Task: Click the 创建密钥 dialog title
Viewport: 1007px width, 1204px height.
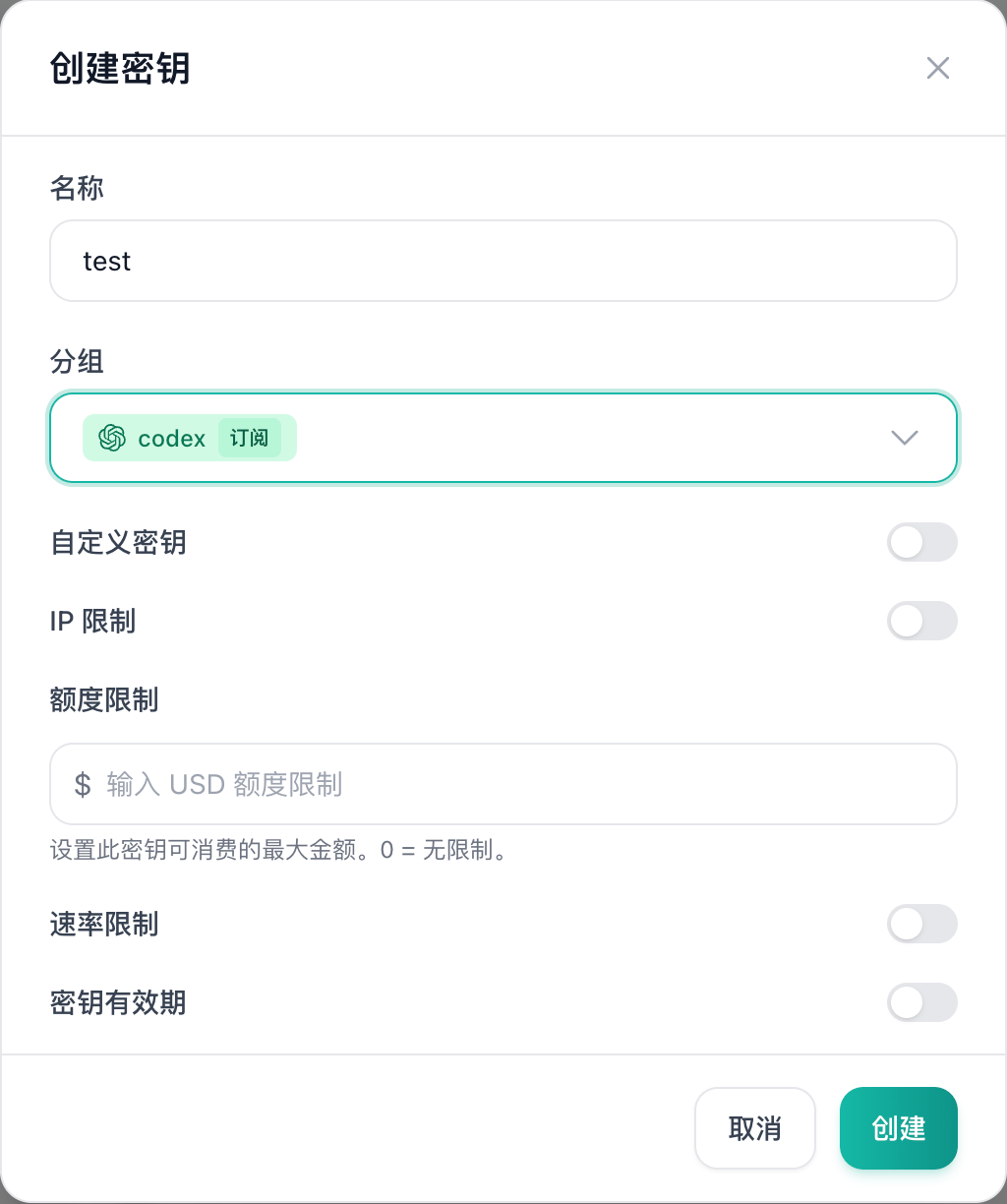Action: coord(120,69)
